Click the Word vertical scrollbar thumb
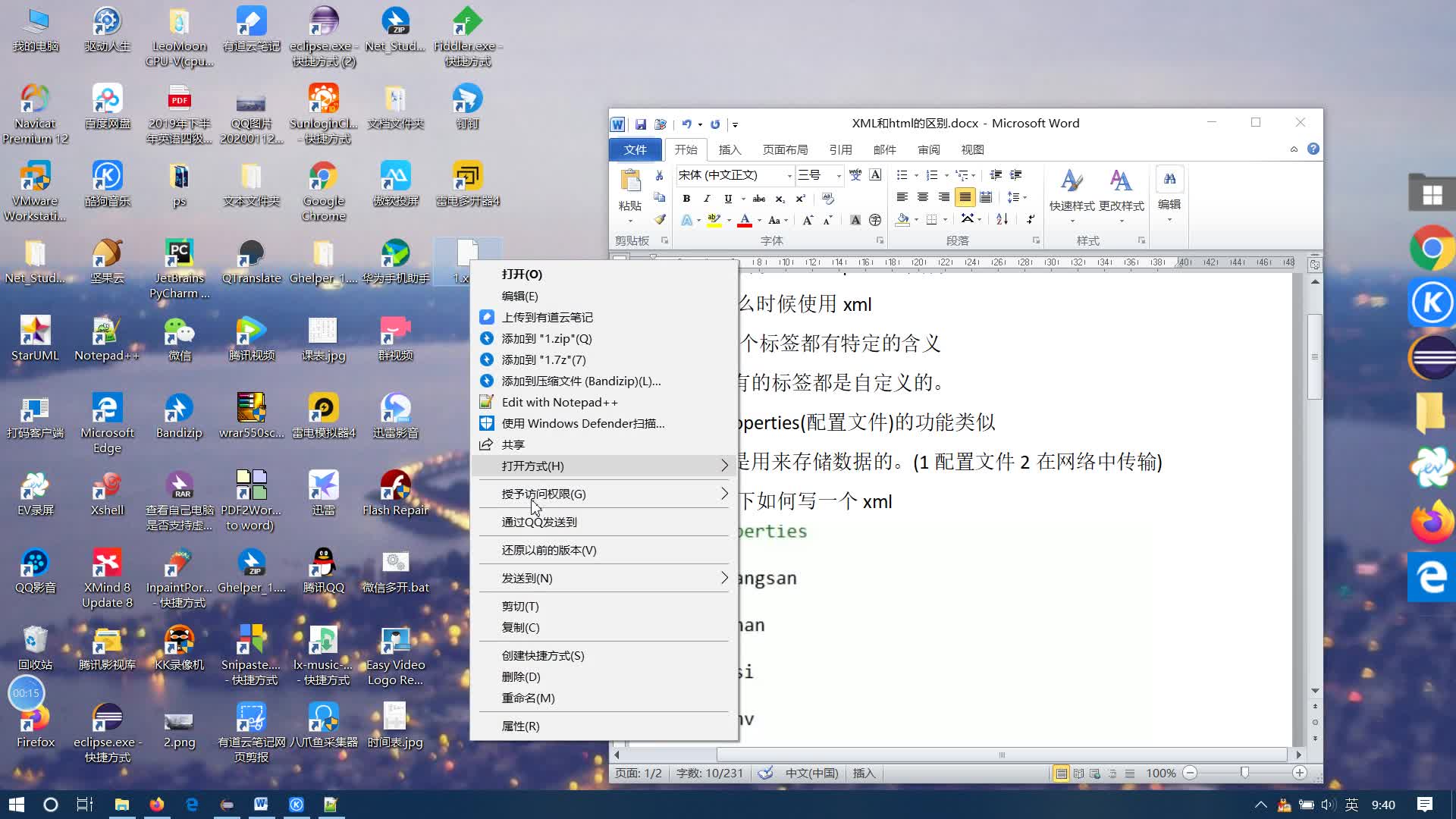 (x=1315, y=356)
